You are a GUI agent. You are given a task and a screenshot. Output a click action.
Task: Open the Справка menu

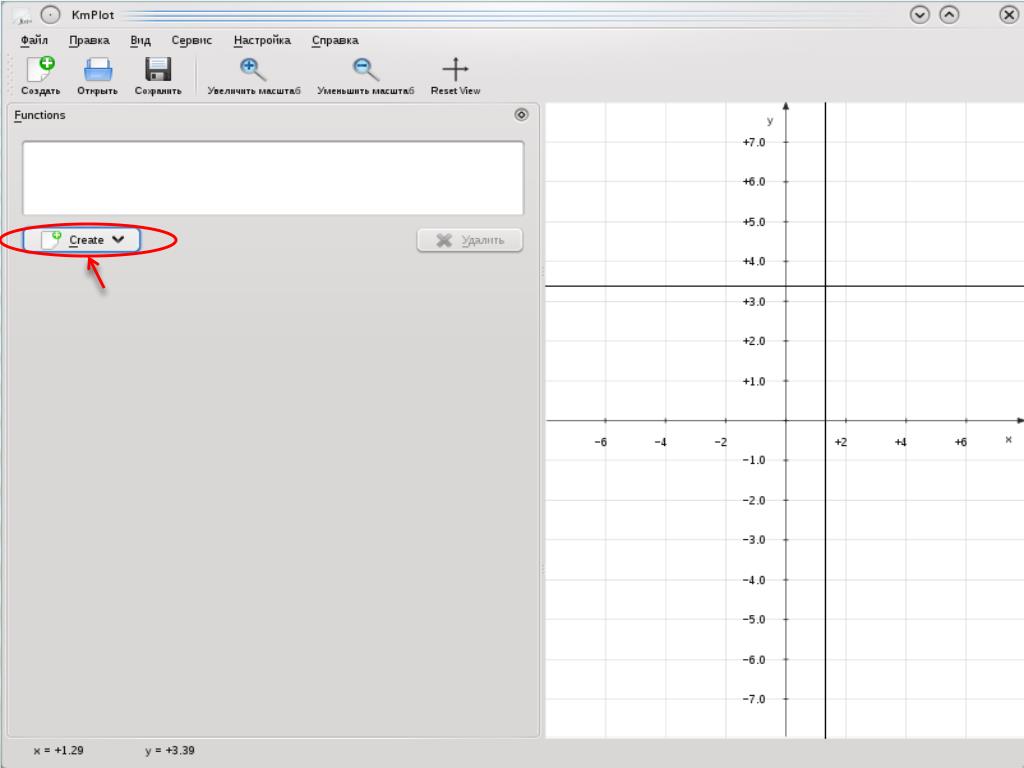(x=335, y=40)
